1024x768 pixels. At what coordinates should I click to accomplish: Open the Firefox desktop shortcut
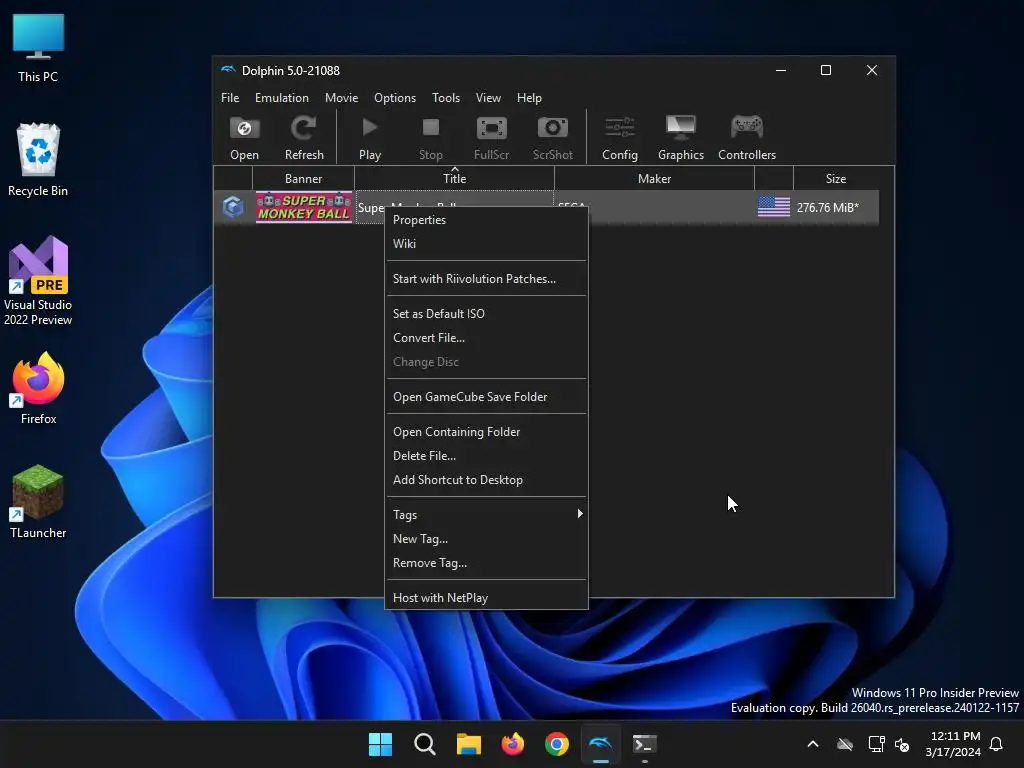tap(38, 389)
